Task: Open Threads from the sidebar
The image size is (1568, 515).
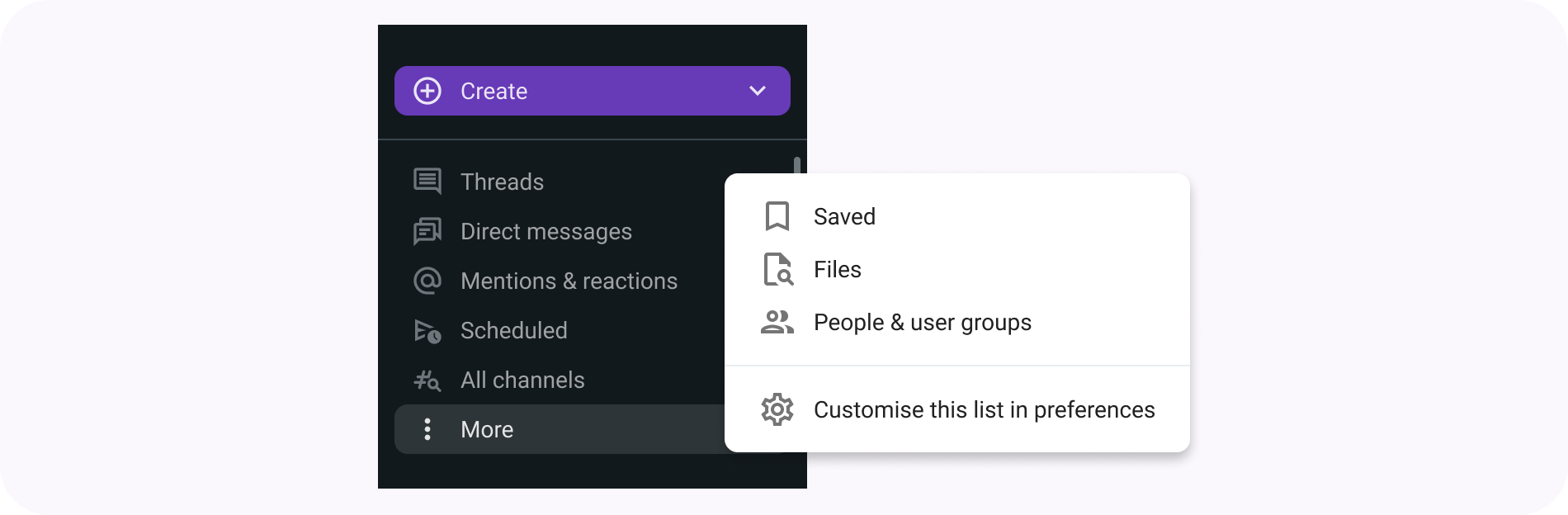Action: pyautogui.click(x=502, y=182)
